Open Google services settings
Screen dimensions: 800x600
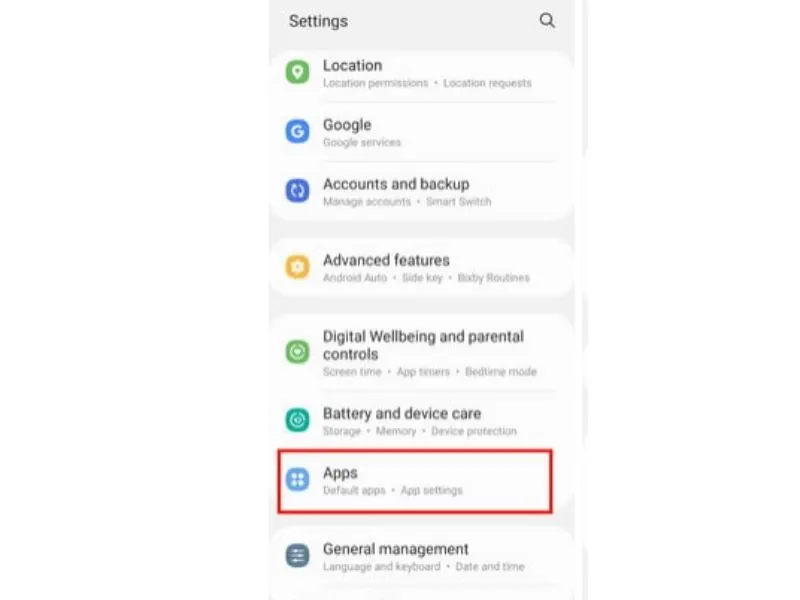421,132
